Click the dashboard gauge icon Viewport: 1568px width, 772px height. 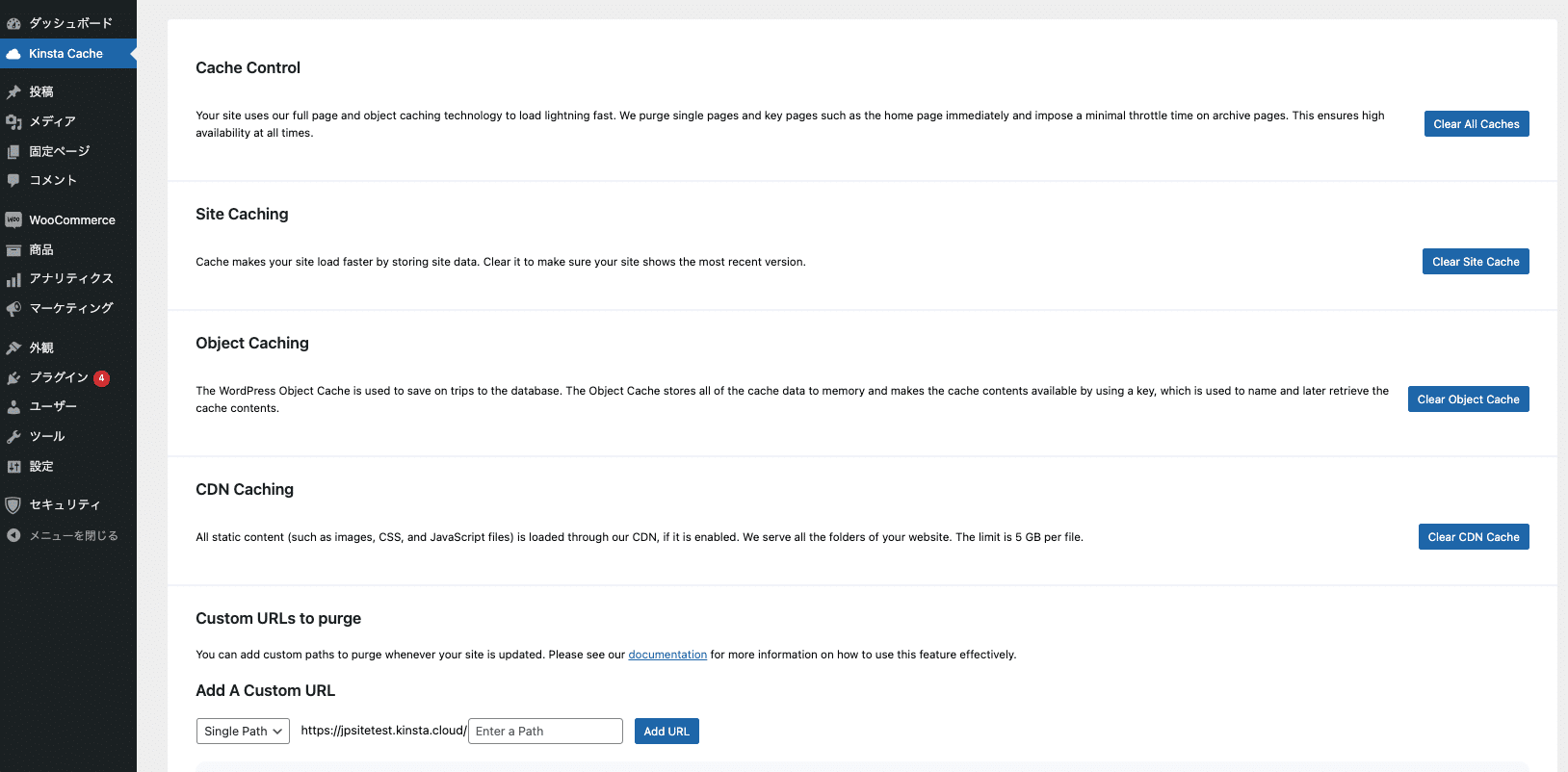pos(13,23)
